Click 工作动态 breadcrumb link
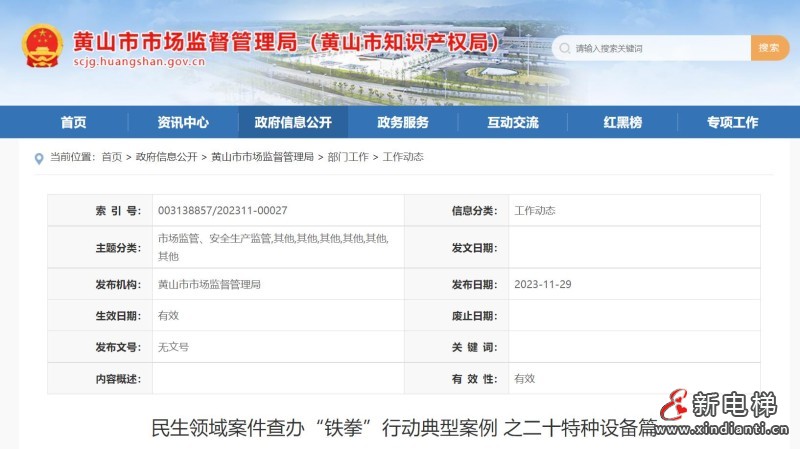This screenshot has width=800, height=449. point(403,157)
